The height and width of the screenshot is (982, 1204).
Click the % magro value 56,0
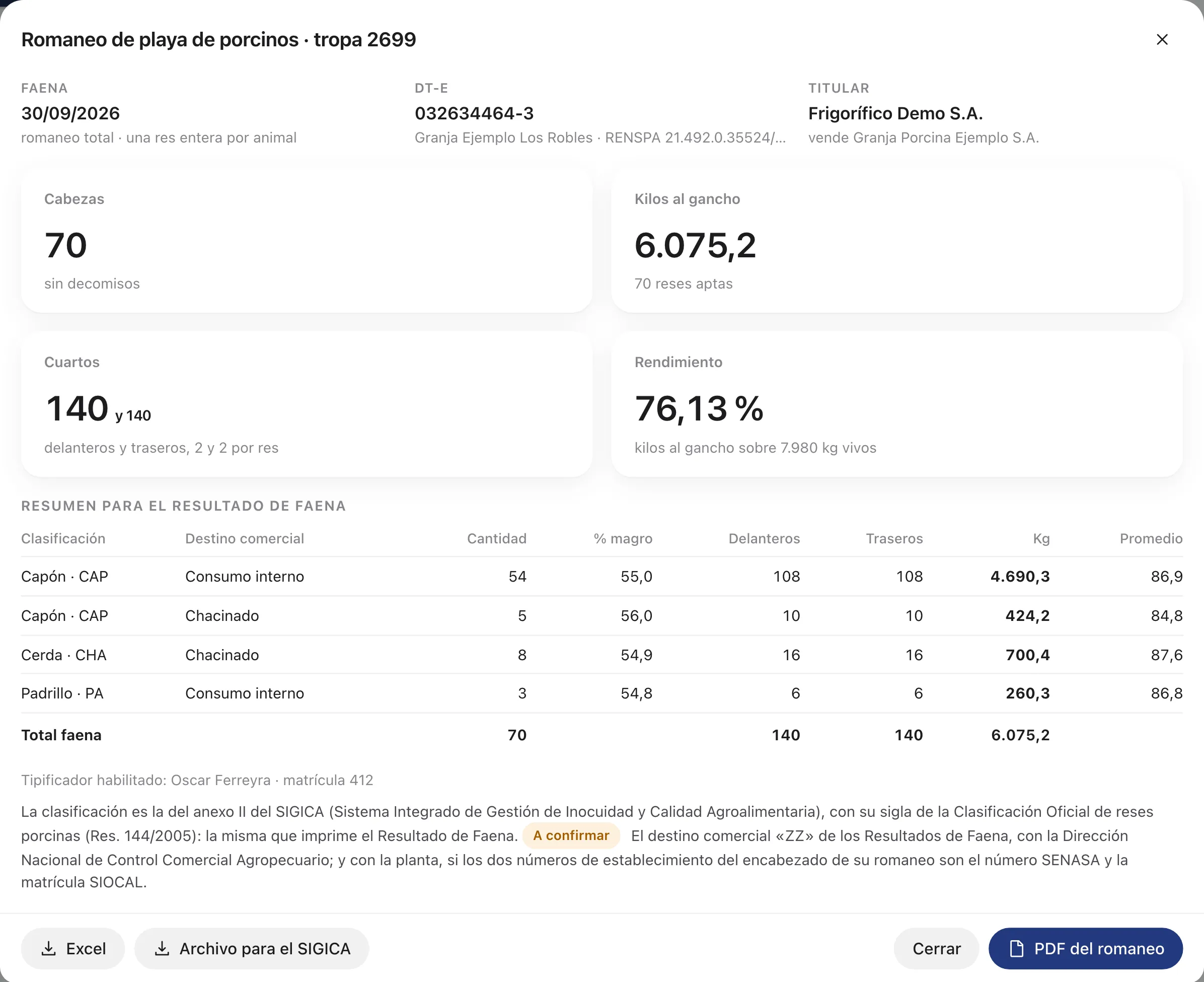click(x=637, y=615)
